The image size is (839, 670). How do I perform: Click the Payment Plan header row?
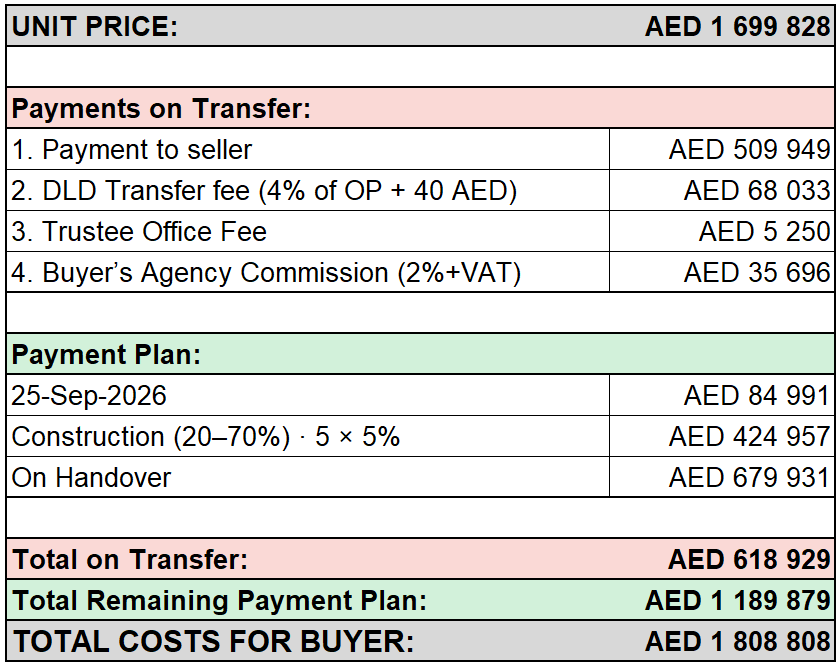[420, 354]
